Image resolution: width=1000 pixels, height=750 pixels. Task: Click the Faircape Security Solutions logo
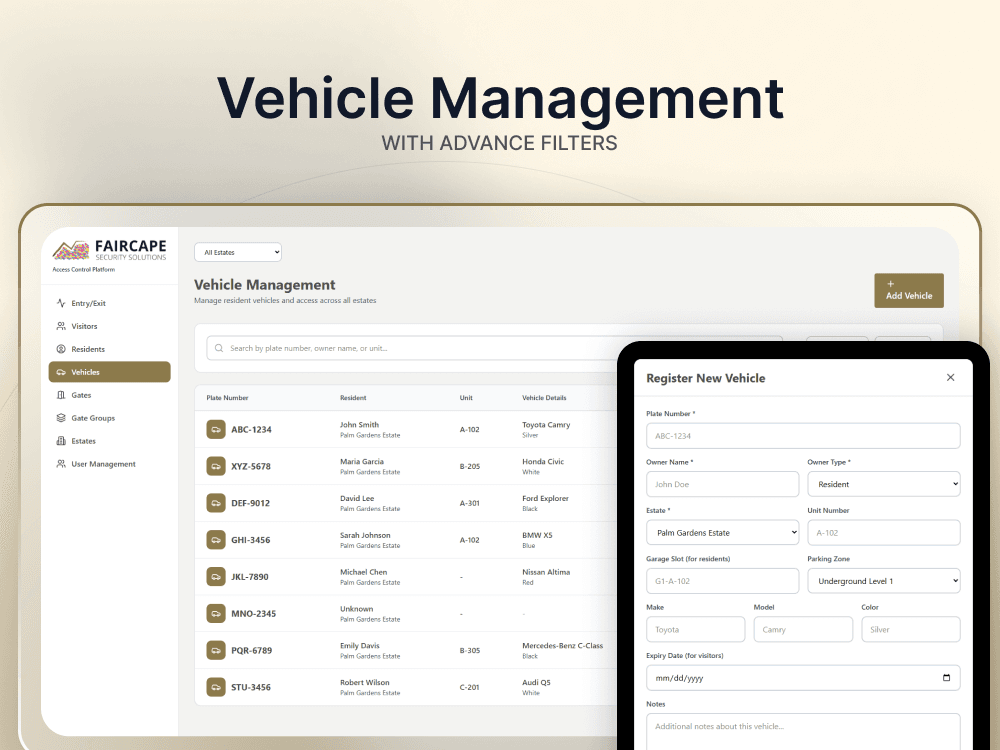(109, 251)
